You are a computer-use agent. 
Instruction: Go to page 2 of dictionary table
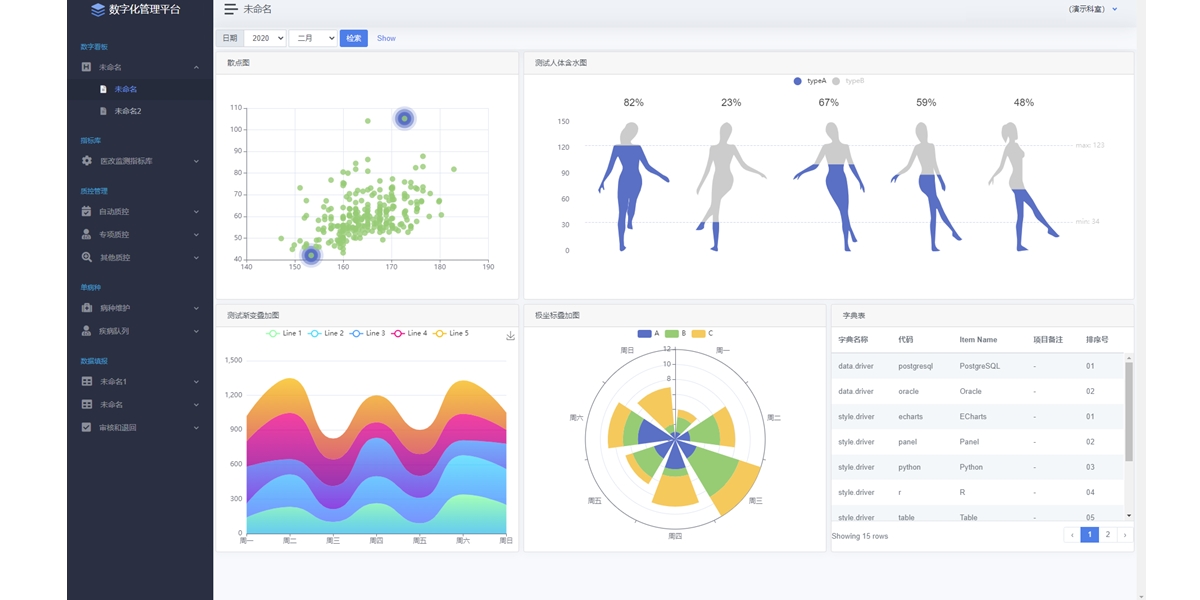point(1107,535)
